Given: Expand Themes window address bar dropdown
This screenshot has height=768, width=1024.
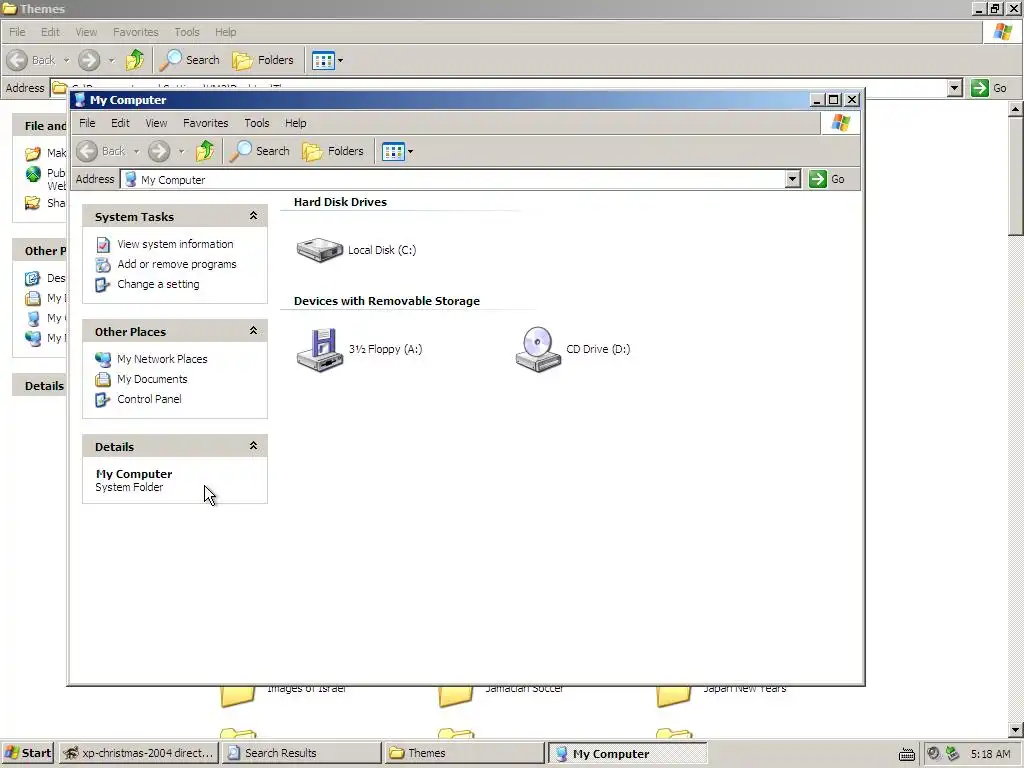Looking at the screenshot, I should point(954,88).
